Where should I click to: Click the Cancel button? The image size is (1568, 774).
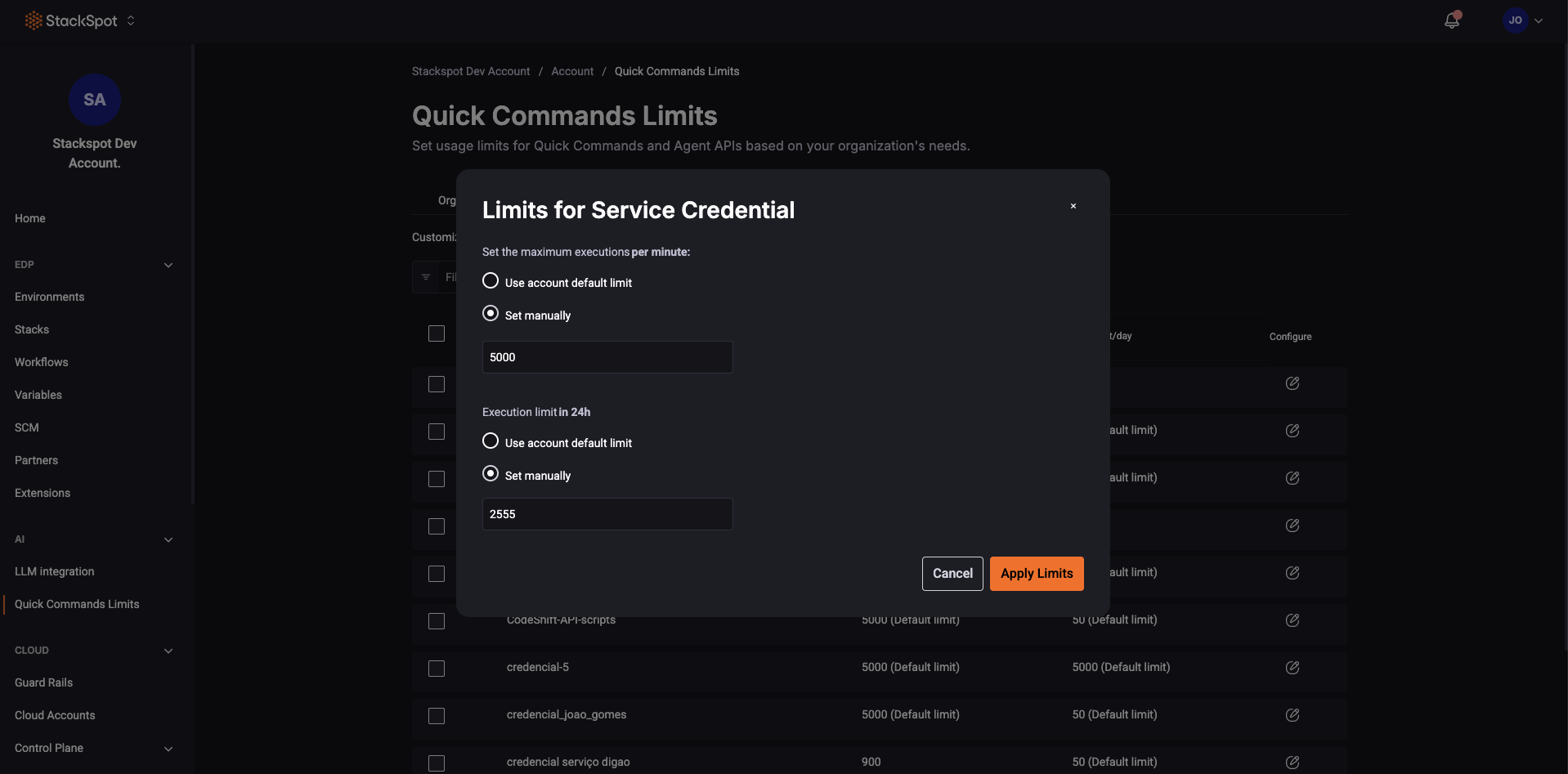pos(952,574)
